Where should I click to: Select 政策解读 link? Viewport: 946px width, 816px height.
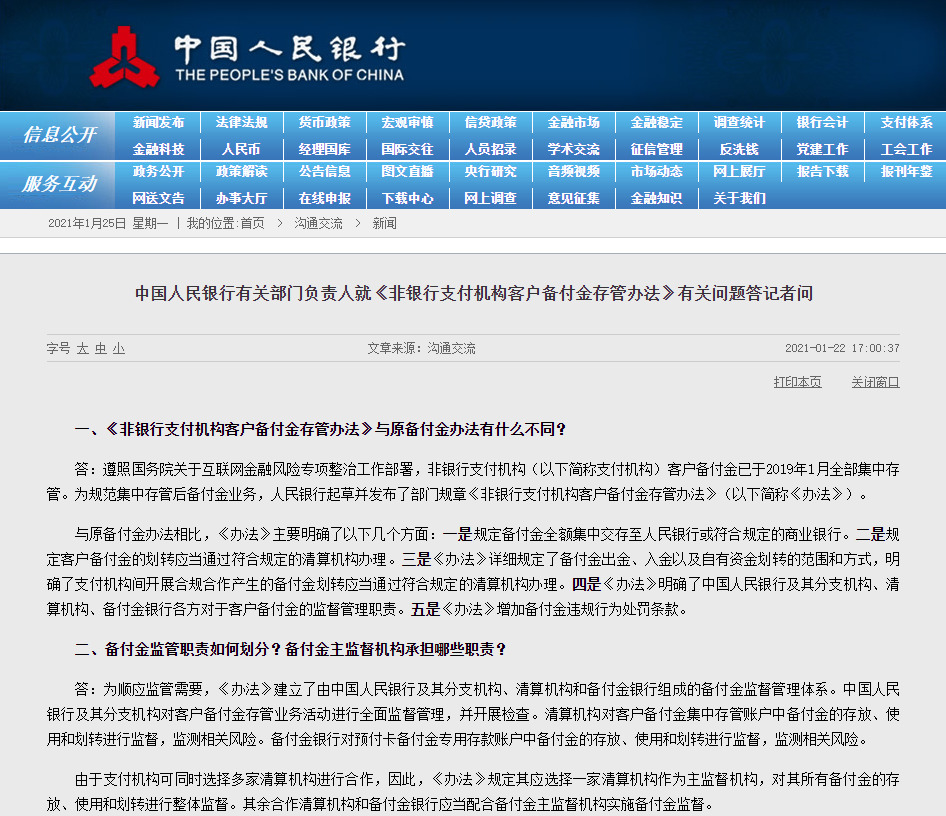click(241, 171)
